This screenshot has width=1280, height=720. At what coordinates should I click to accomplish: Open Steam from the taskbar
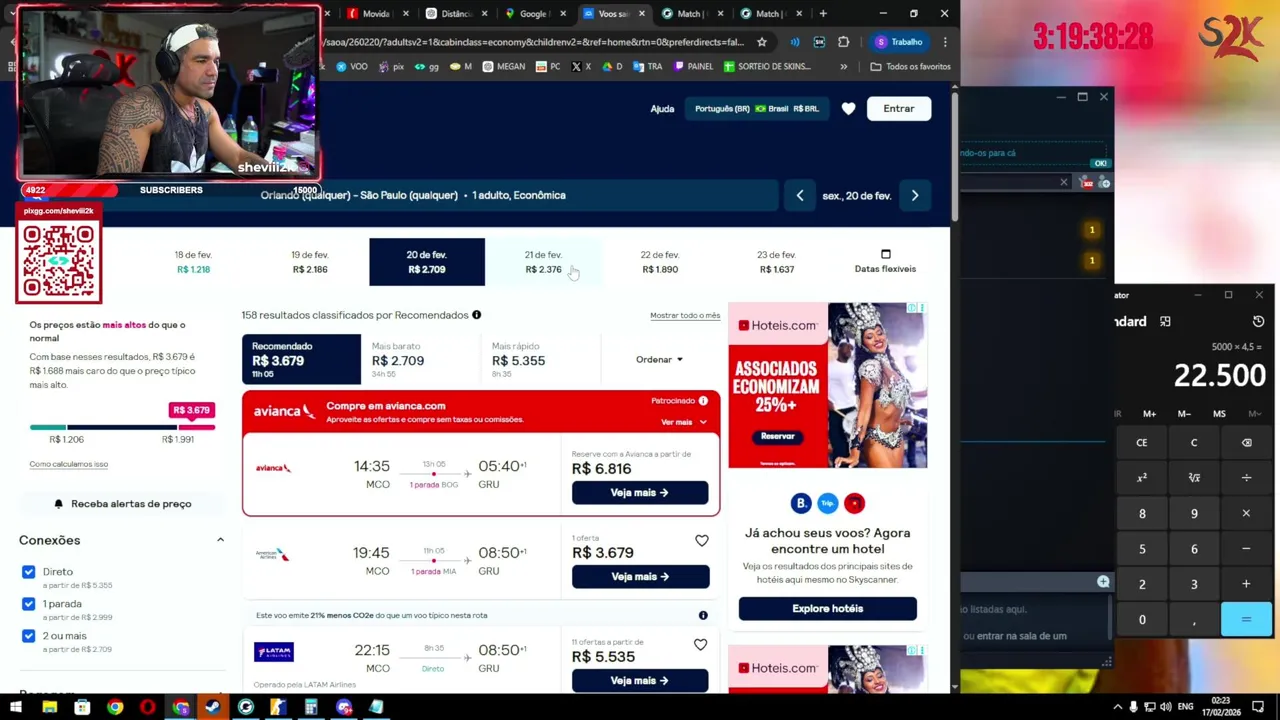click(x=213, y=707)
